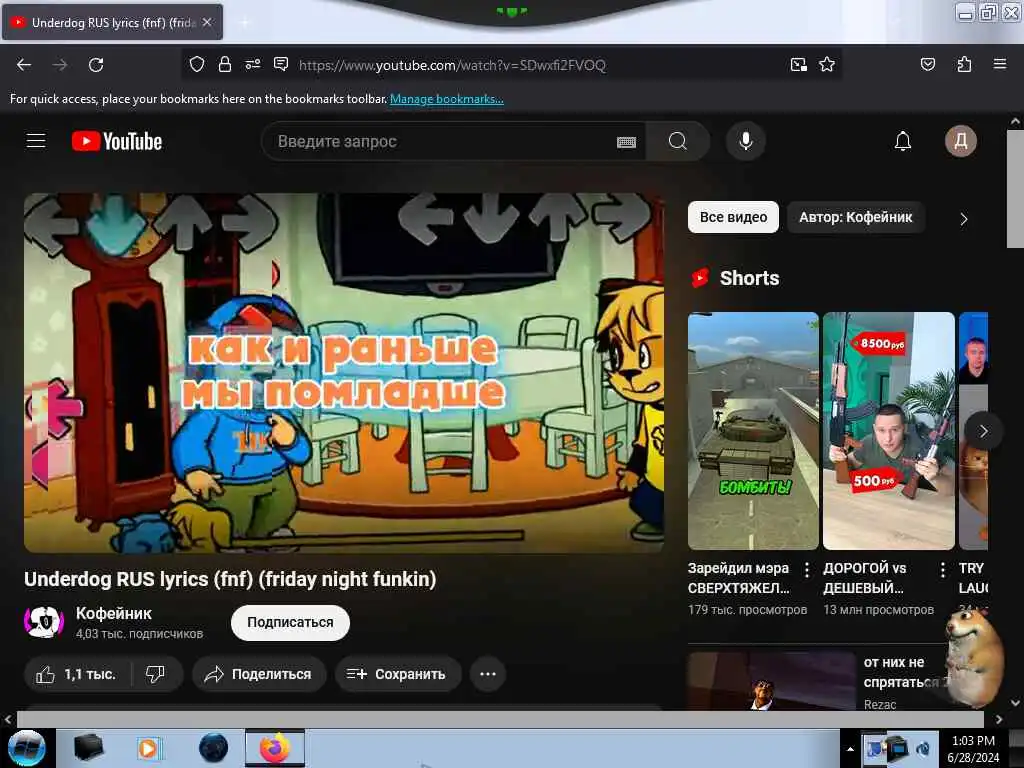Go to the YouTube home logo
Image resolution: width=1024 pixels, height=768 pixels.
[x=117, y=141]
